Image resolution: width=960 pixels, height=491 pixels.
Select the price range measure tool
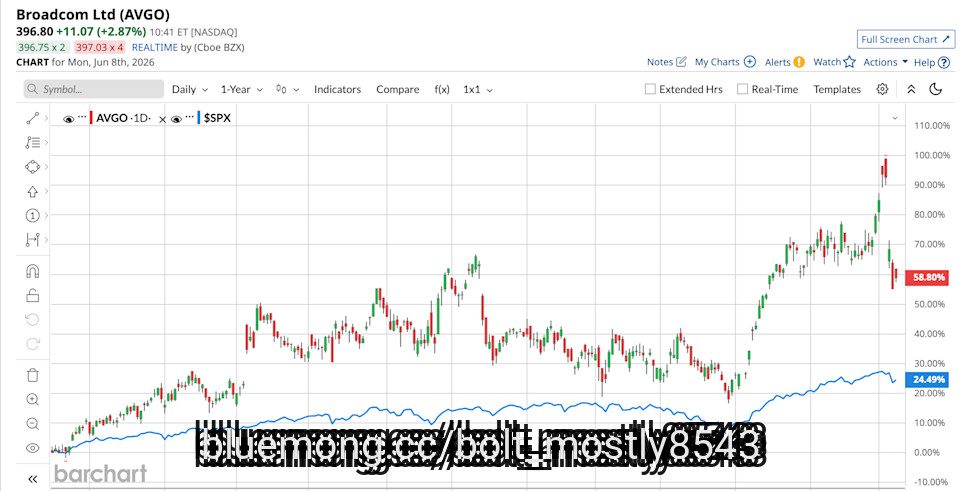coord(32,239)
